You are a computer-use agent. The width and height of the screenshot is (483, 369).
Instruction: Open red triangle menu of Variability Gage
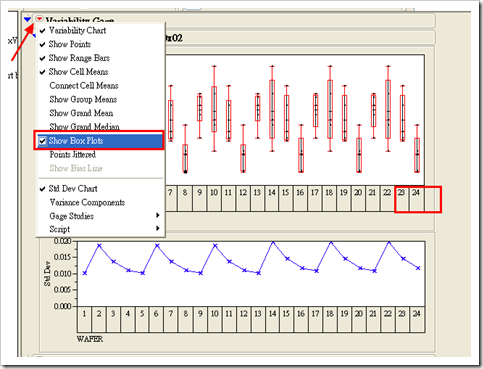tap(40, 19)
